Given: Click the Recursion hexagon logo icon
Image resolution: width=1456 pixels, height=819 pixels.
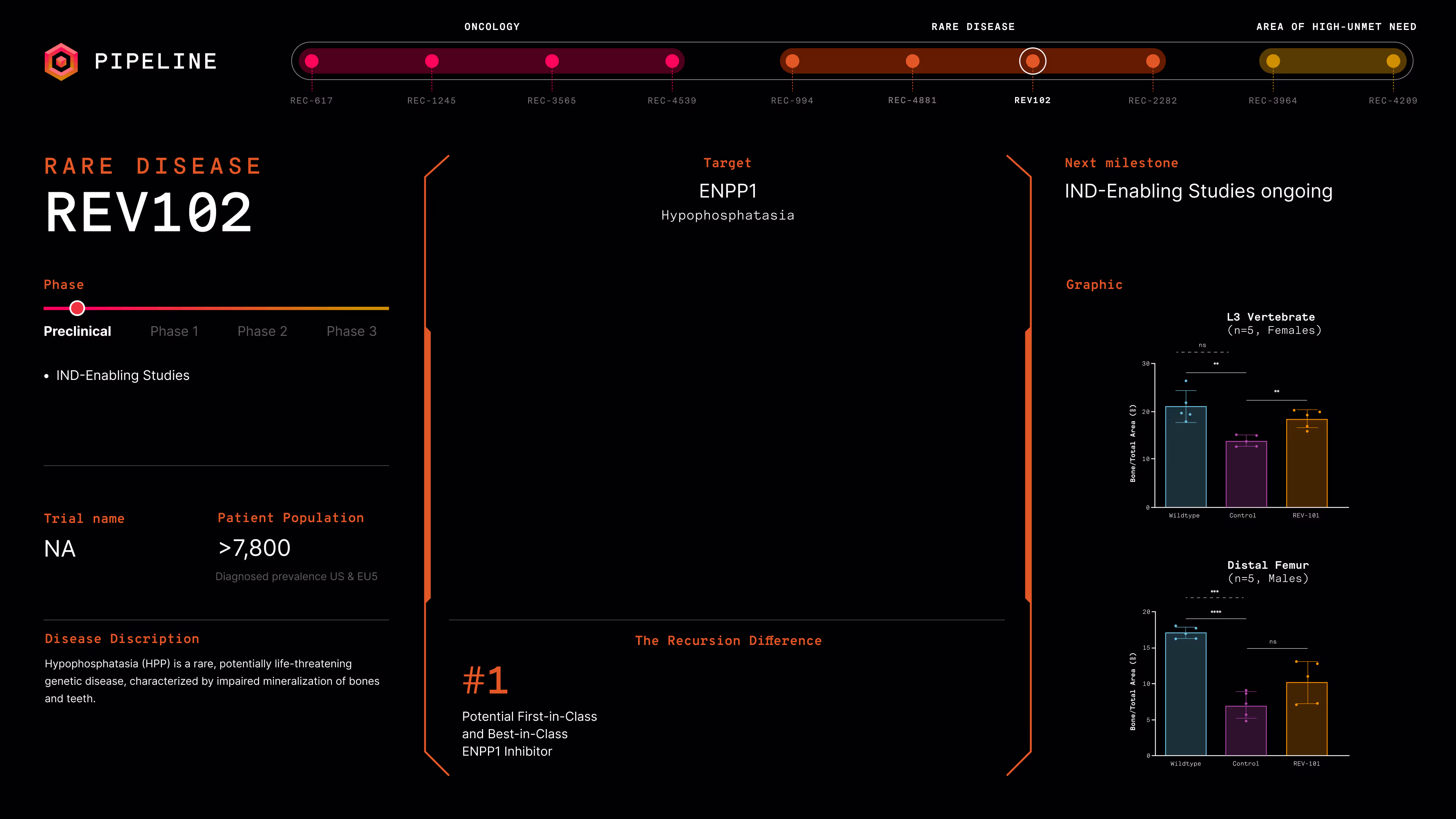Looking at the screenshot, I should coord(61,61).
